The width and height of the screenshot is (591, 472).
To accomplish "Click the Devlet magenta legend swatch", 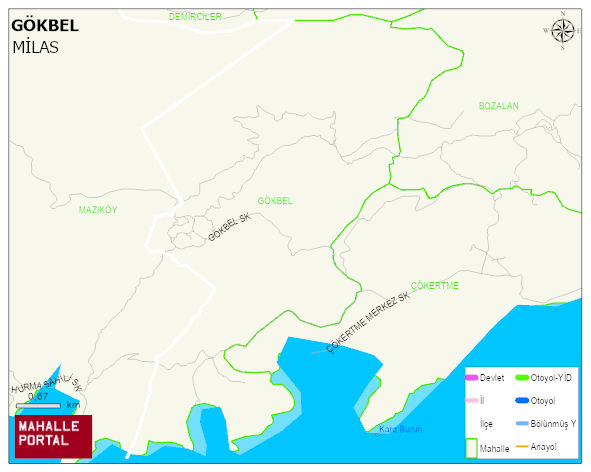I will tap(471, 377).
